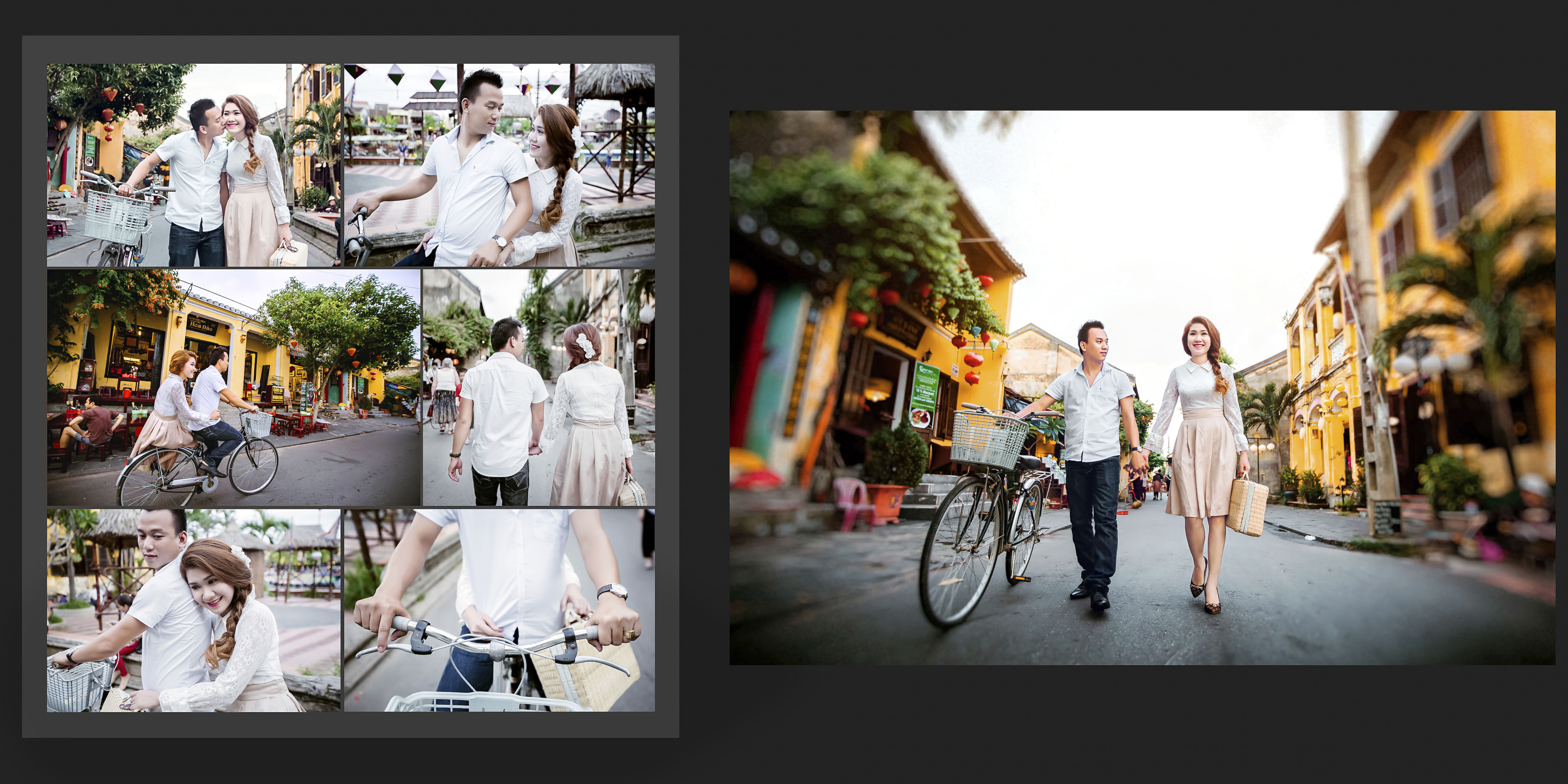Open the photo of the couple riding past the yellow cafe

234,388
